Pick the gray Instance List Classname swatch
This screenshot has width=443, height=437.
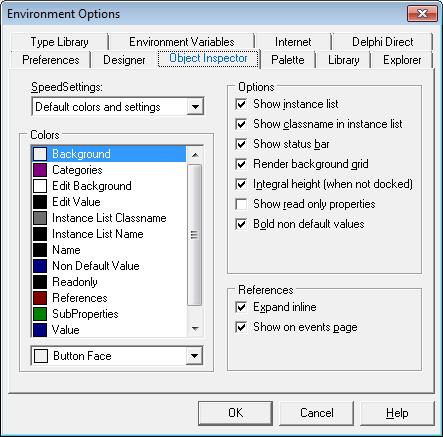40,218
